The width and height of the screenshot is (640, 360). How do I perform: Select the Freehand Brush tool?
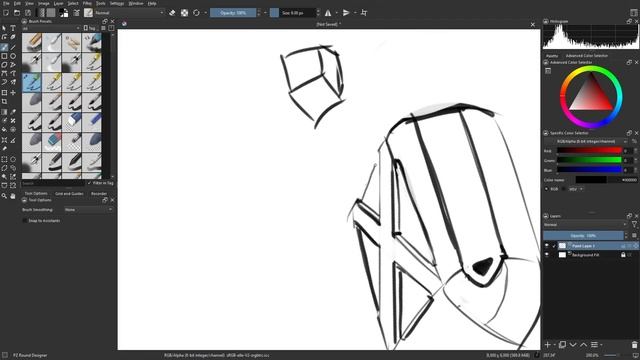click(4, 47)
